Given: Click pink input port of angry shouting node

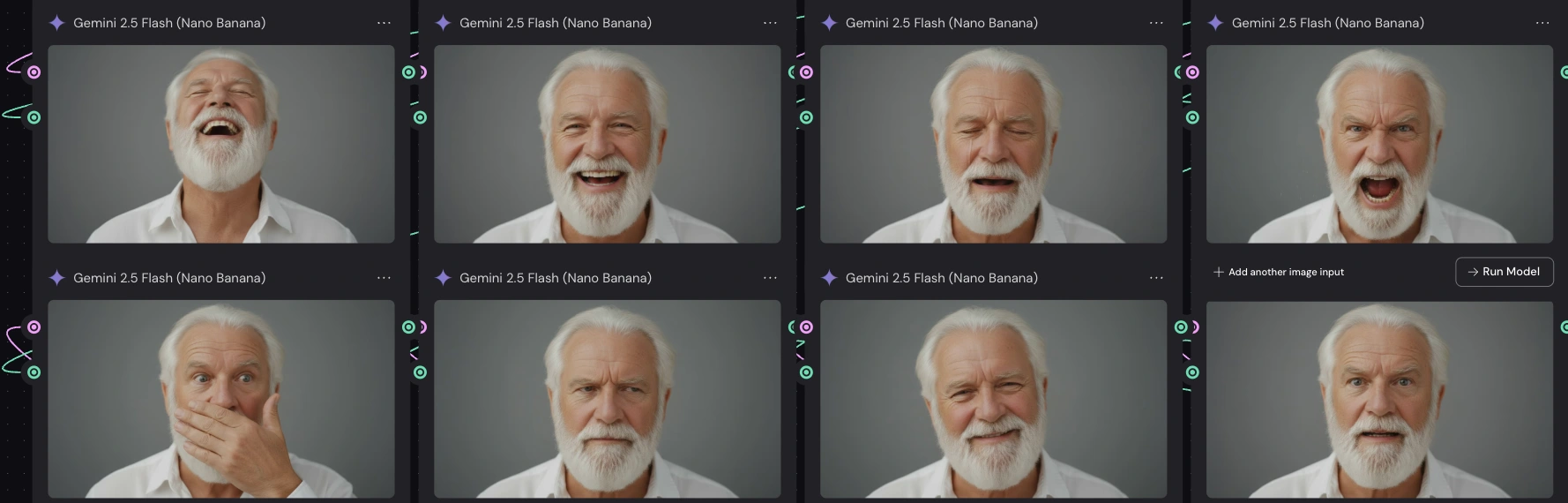Looking at the screenshot, I should 1192,72.
